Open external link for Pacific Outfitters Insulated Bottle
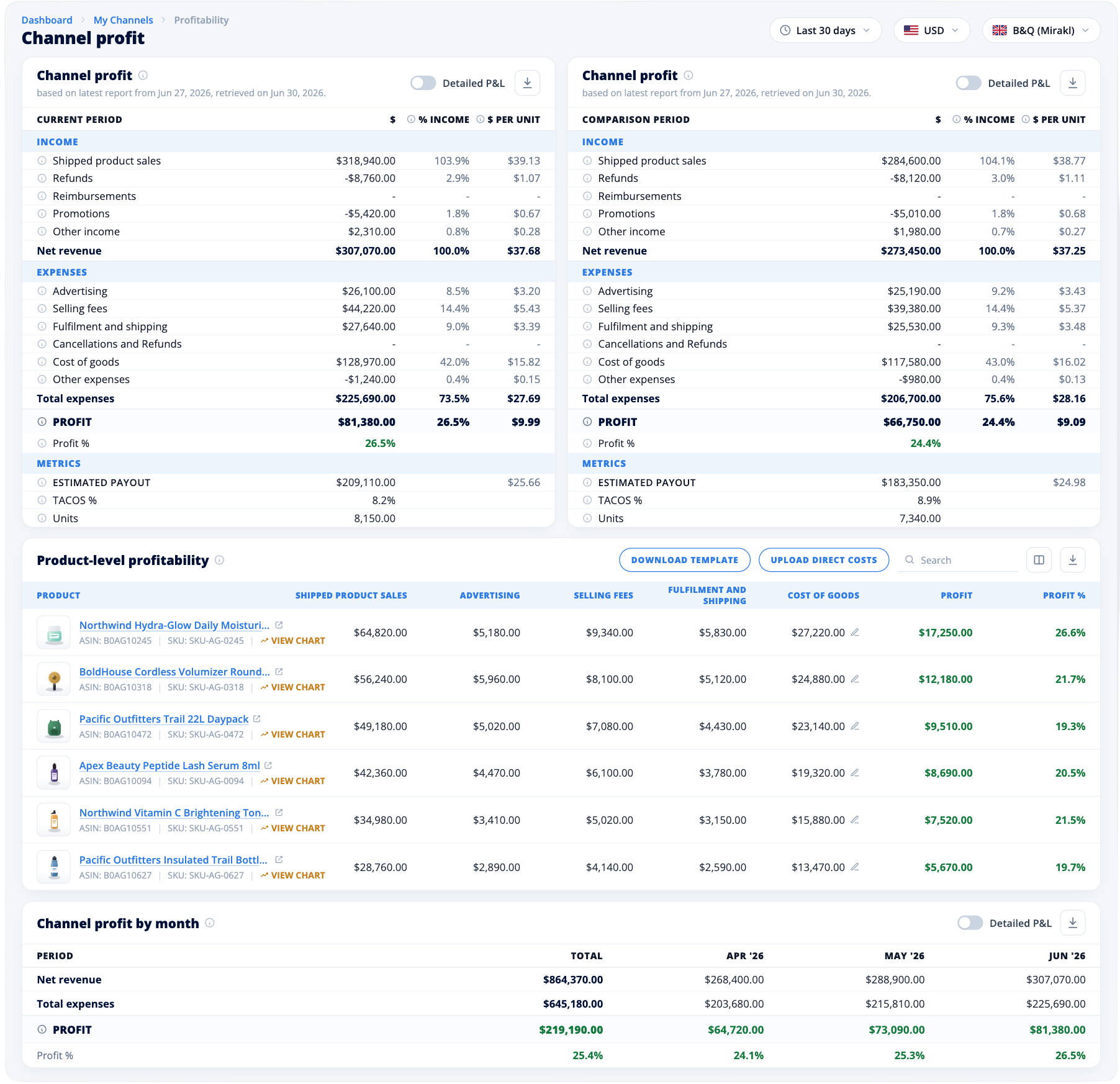This screenshot has width=1120, height=1084. 279,860
